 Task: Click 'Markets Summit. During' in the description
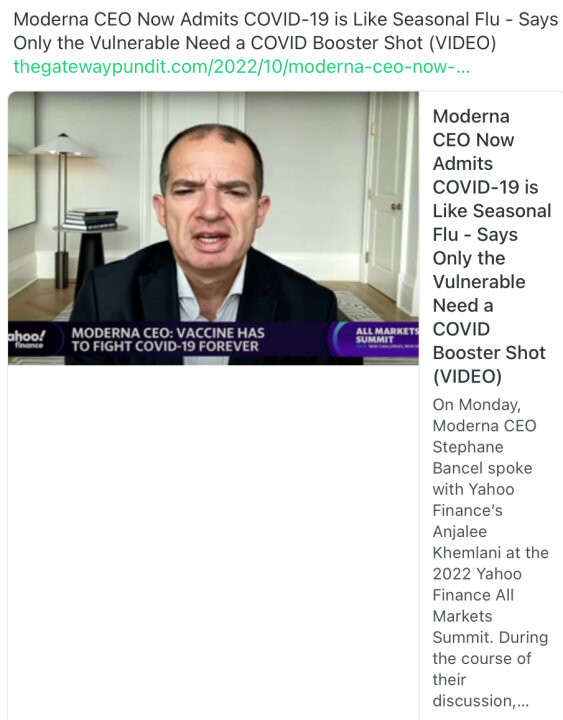click(x=490, y=627)
